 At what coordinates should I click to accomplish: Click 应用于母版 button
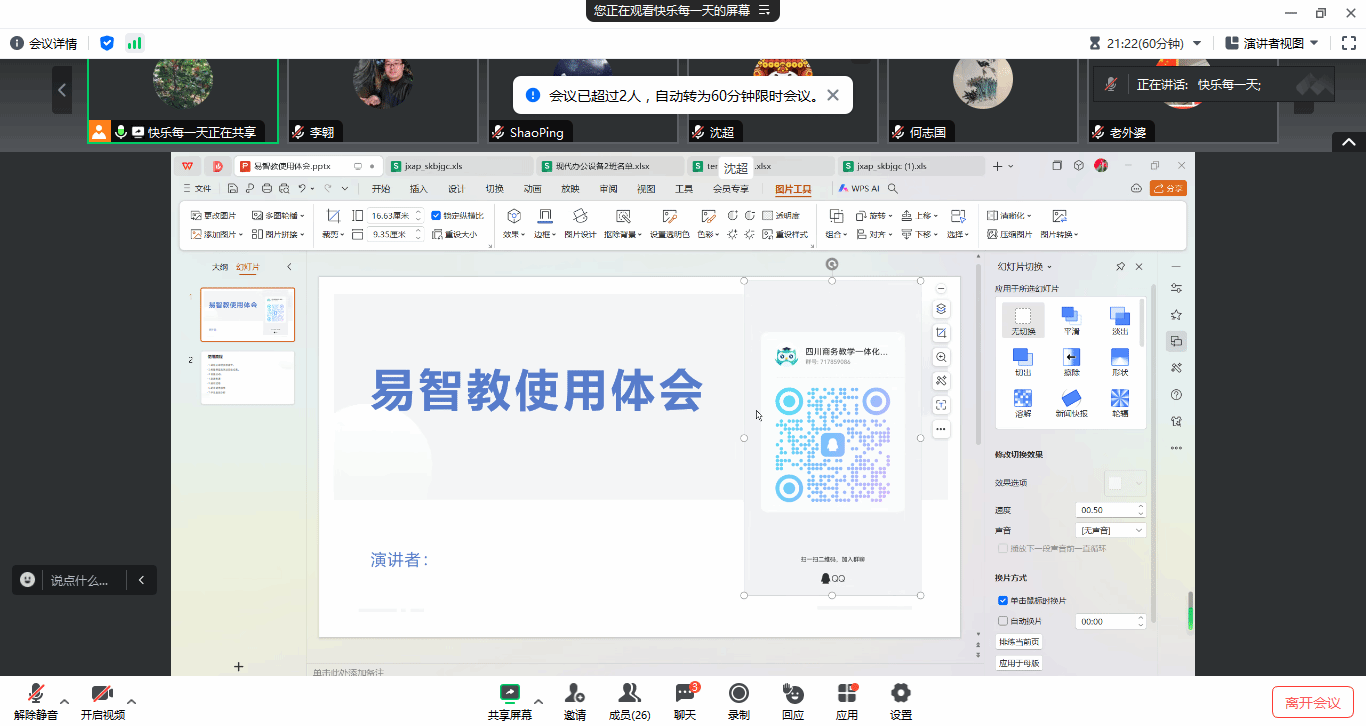(1019, 663)
